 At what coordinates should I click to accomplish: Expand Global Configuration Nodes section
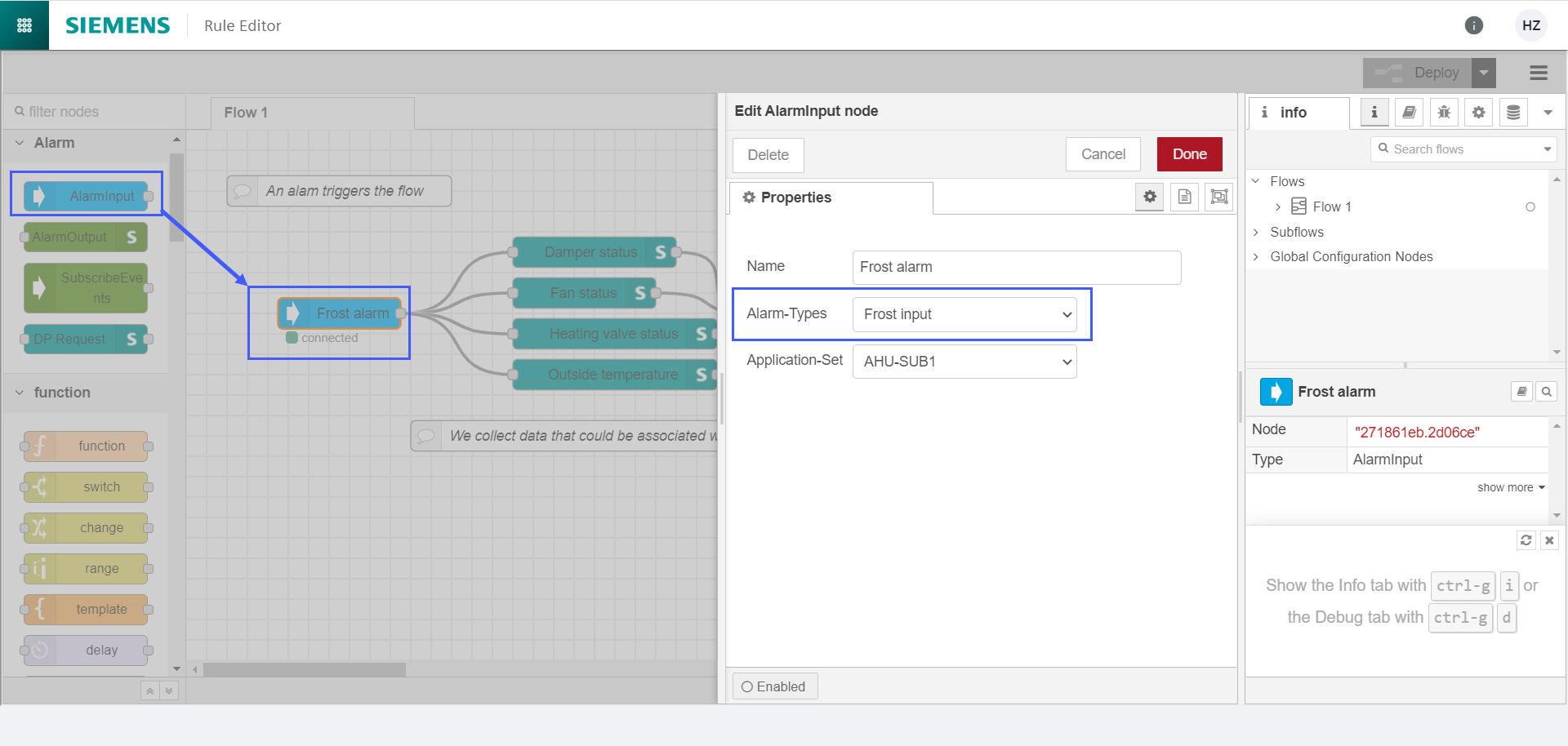tap(1256, 256)
